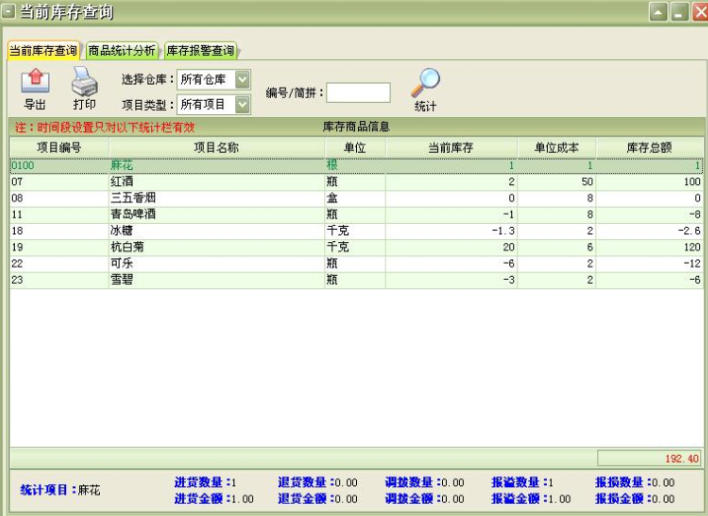
Task: Select the 冰糖 row
Action: click(x=356, y=231)
